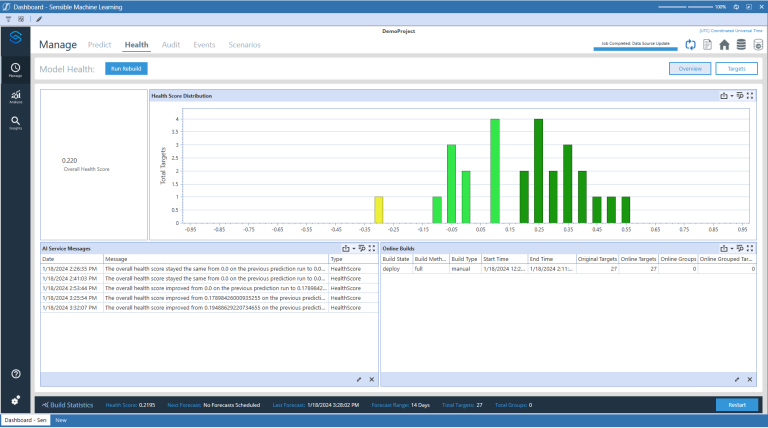Open the database stack icon
The height and width of the screenshot is (428, 768).
click(741, 45)
